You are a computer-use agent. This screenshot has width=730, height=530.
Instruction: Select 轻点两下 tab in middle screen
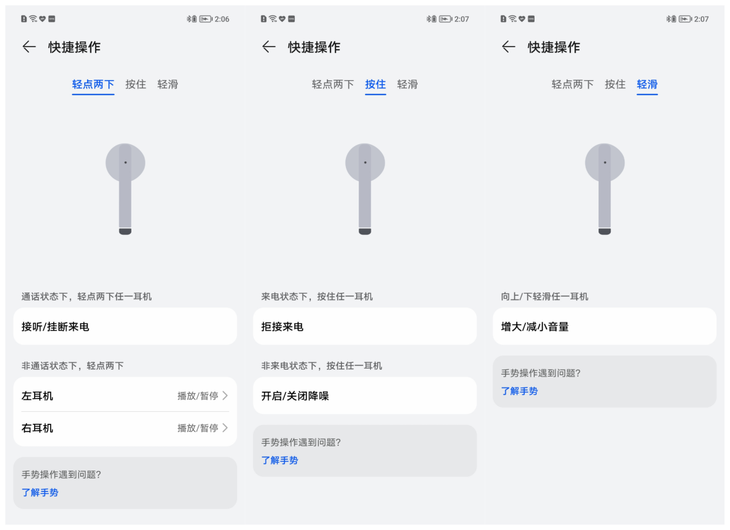coord(333,85)
